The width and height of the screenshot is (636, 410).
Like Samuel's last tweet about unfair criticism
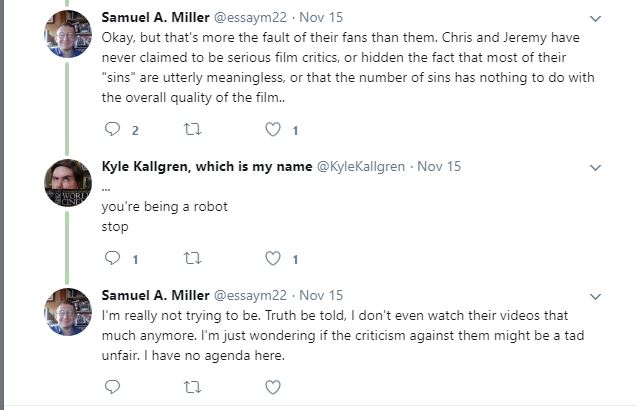point(273,387)
